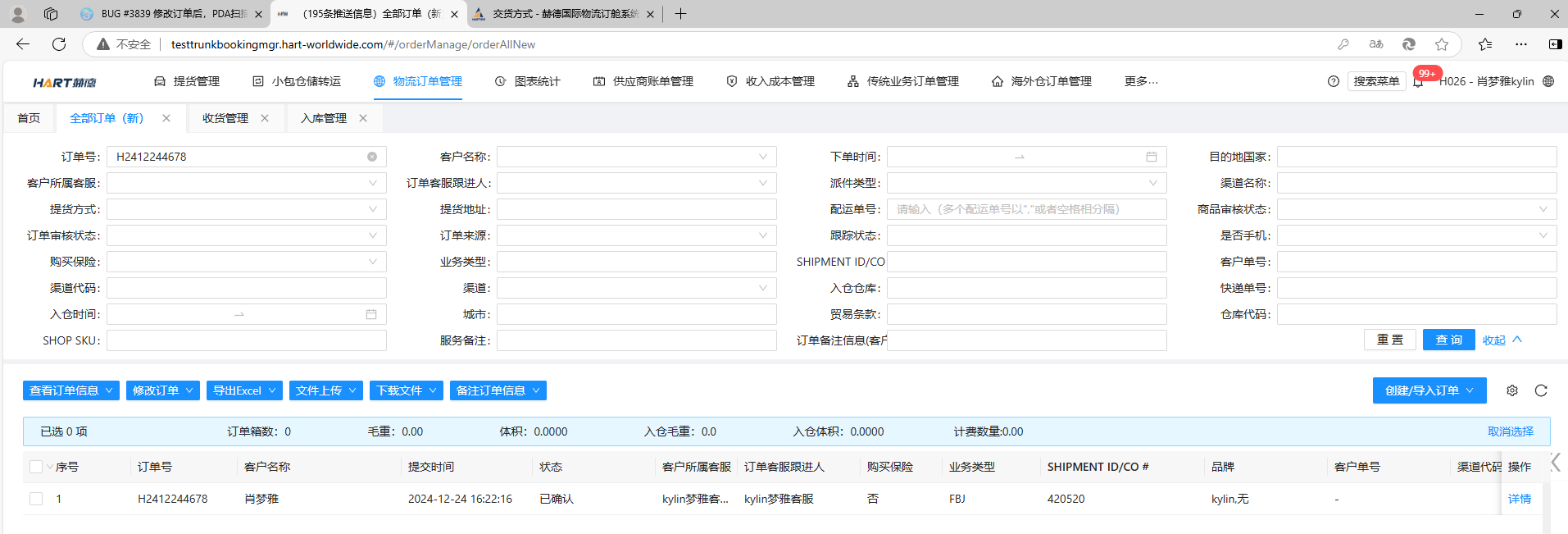The image size is (1568, 534).
Task: Open the 查看订单信息 dropdown button
Action: tap(71, 390)
